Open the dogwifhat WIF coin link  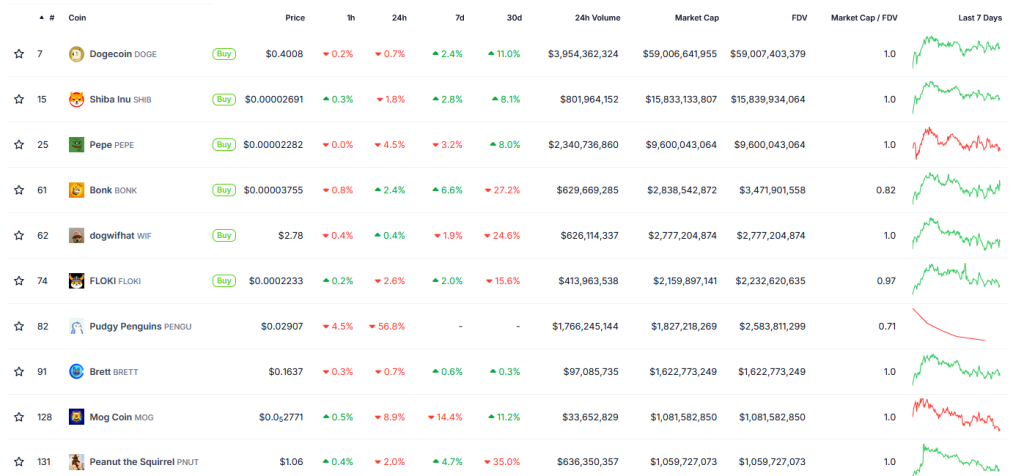(x=121, y=236)
